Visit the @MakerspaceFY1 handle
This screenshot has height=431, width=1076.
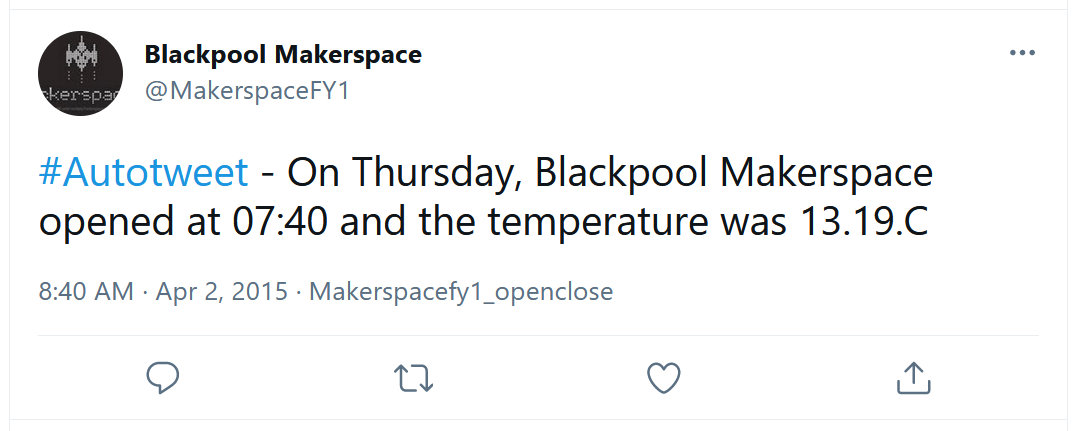click(248, 91)
